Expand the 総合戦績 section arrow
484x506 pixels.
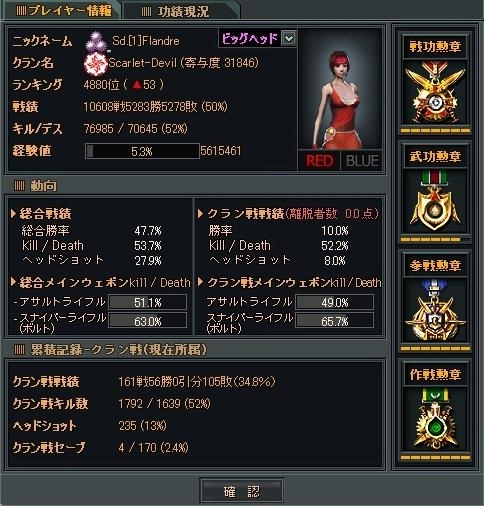point(13,213)
